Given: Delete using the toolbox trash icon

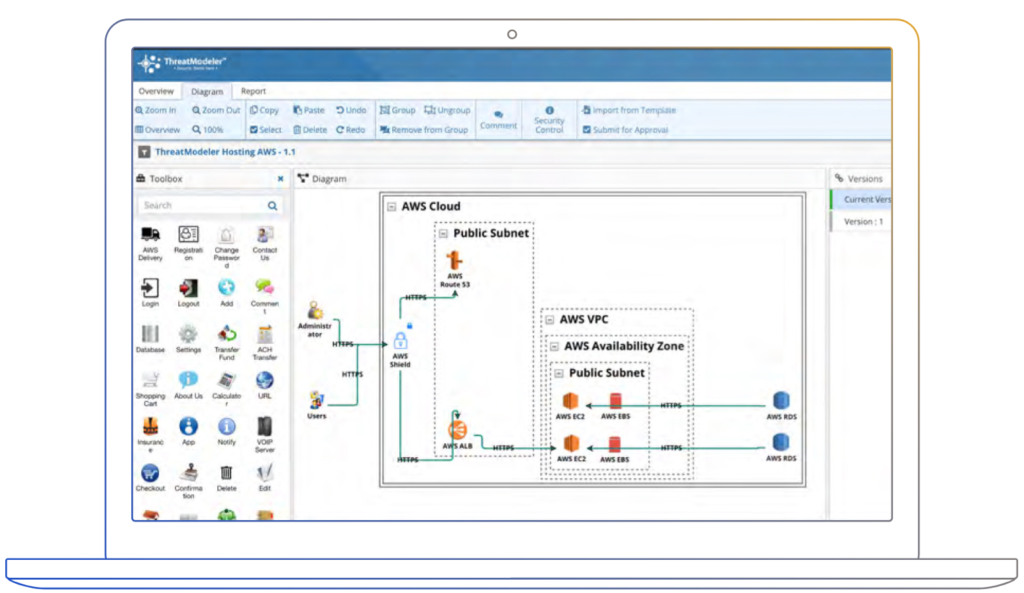Looking at the screenshot, I should click(x=226, y=473).
